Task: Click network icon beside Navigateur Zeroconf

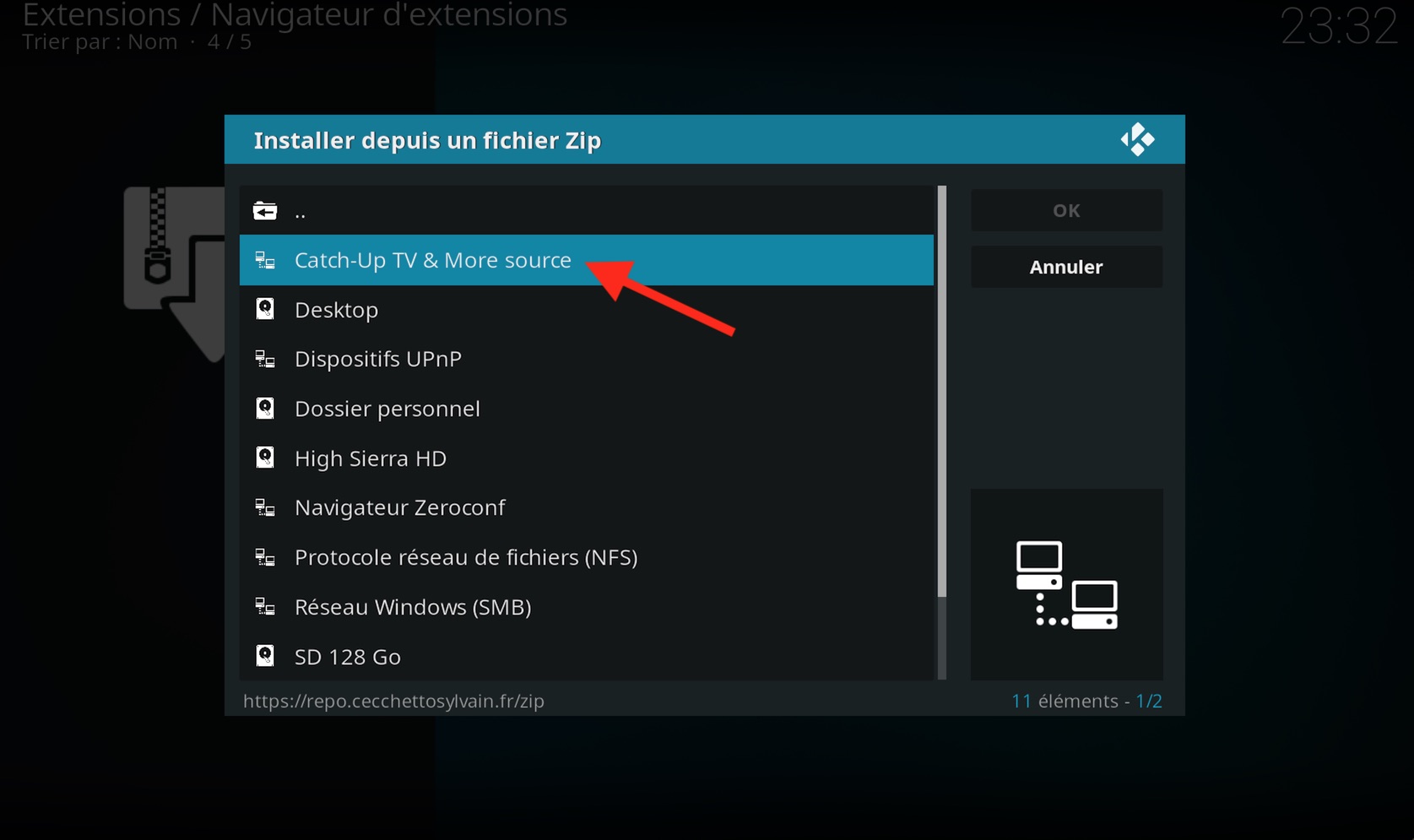Action: (265, 507)
